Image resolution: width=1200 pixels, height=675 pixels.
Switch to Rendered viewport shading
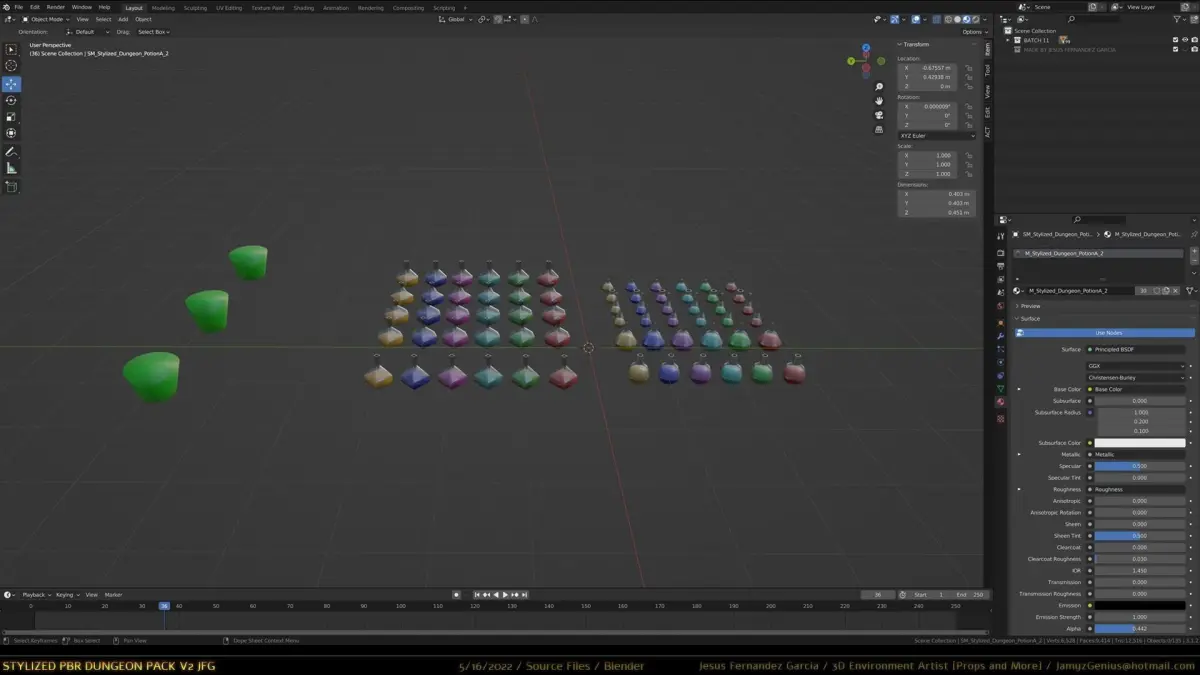[x=975, y=19]
